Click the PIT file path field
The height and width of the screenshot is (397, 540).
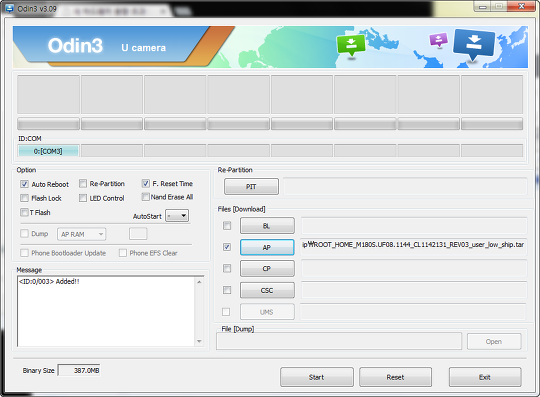(x=405, y=186)
